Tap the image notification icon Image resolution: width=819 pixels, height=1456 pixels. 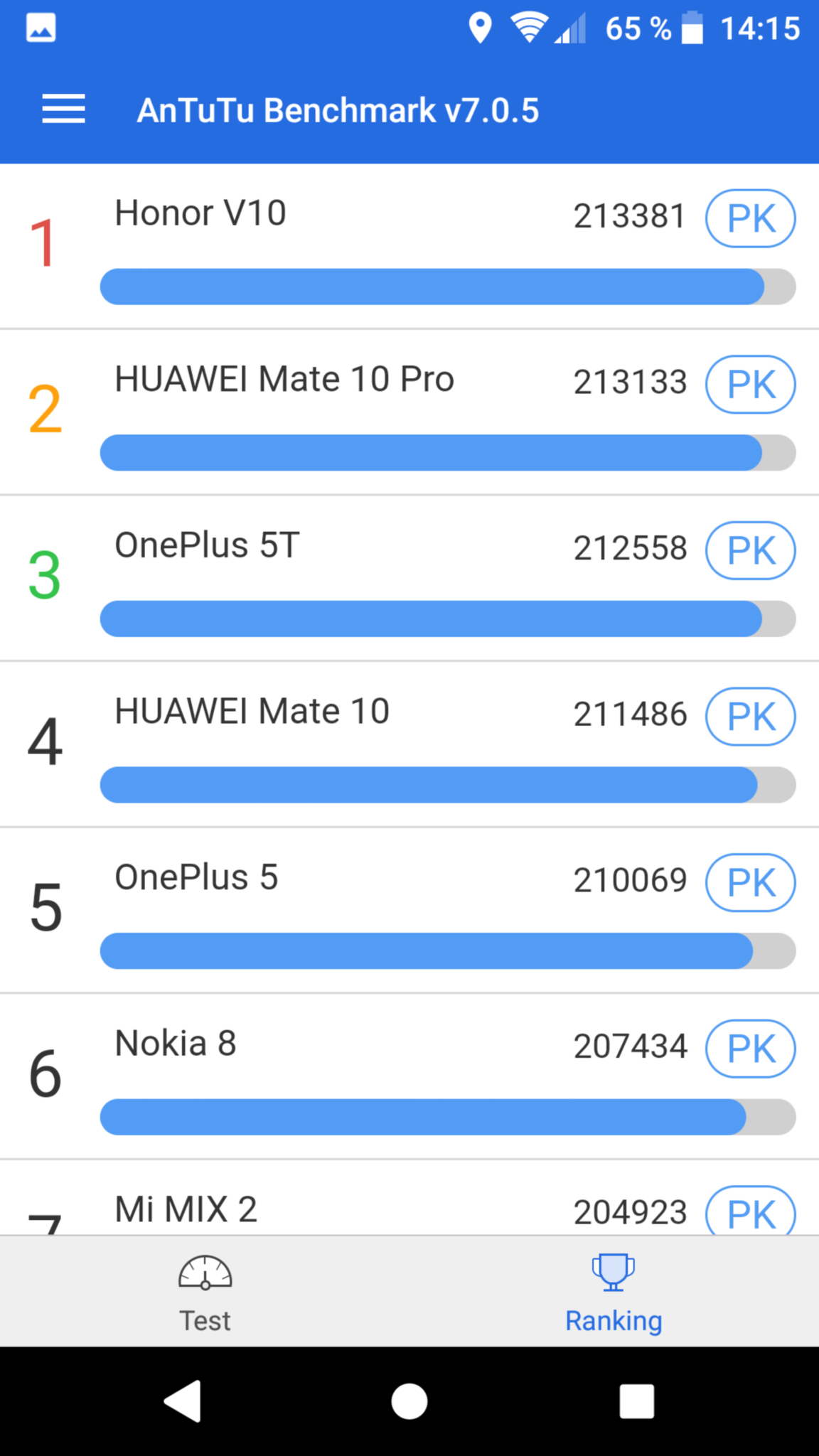coord(41,28)
